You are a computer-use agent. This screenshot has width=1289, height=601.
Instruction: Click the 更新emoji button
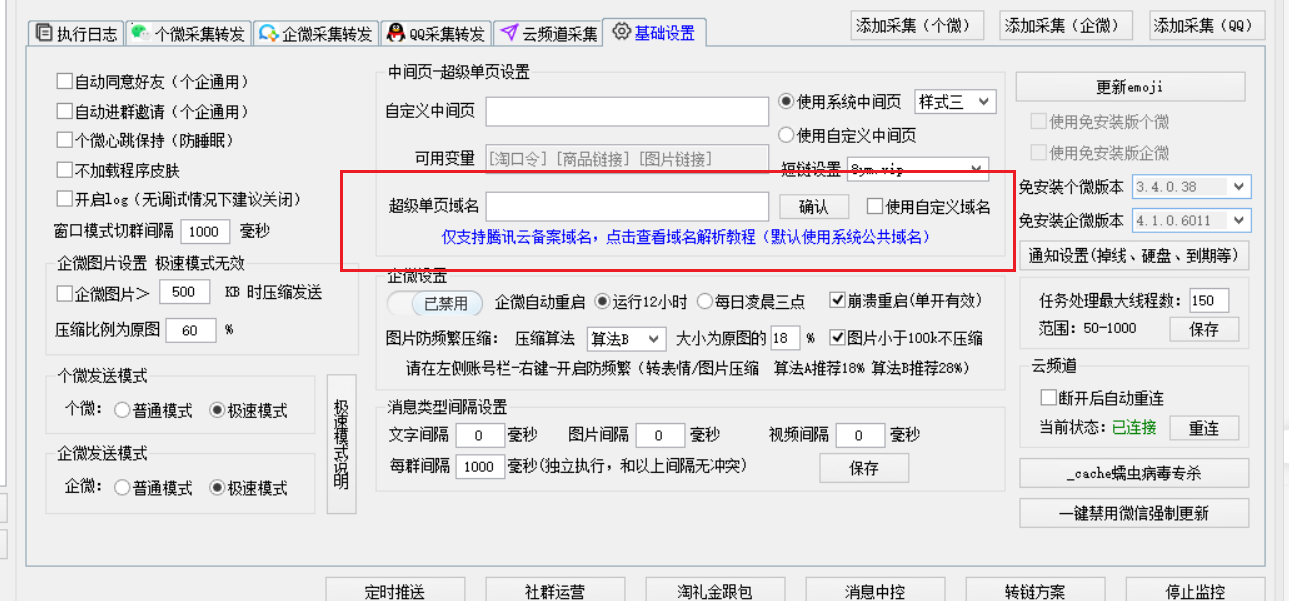pyautogui.click(x=1130, y=87)
